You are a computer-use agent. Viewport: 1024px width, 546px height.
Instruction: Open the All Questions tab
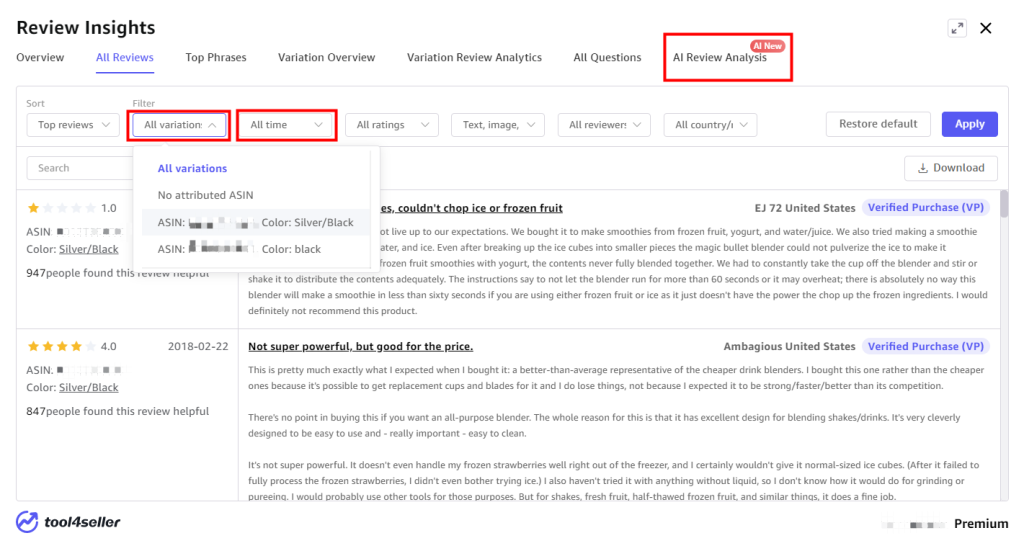607,57
